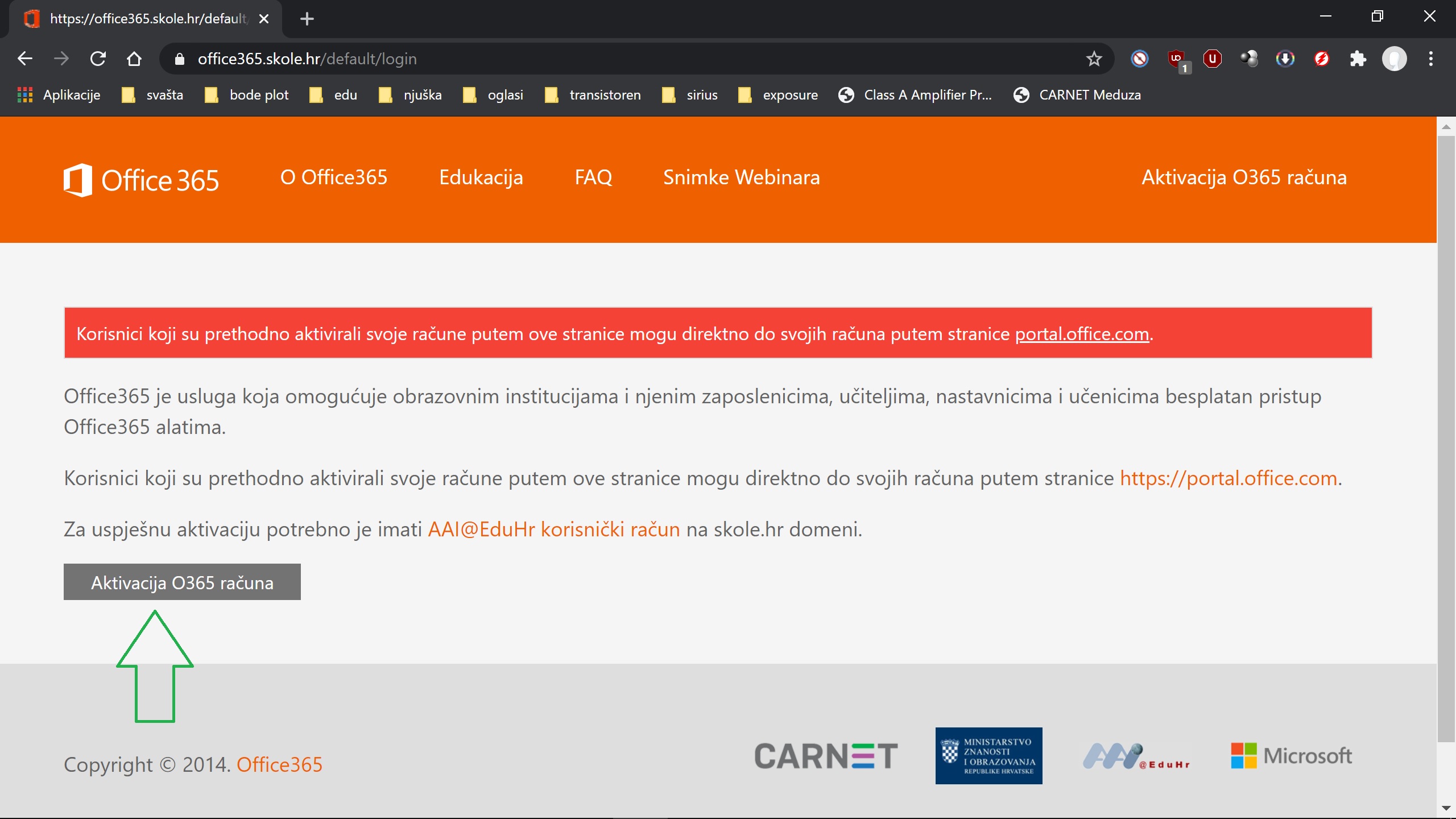Open Chrome three-dot menu

1431,59
